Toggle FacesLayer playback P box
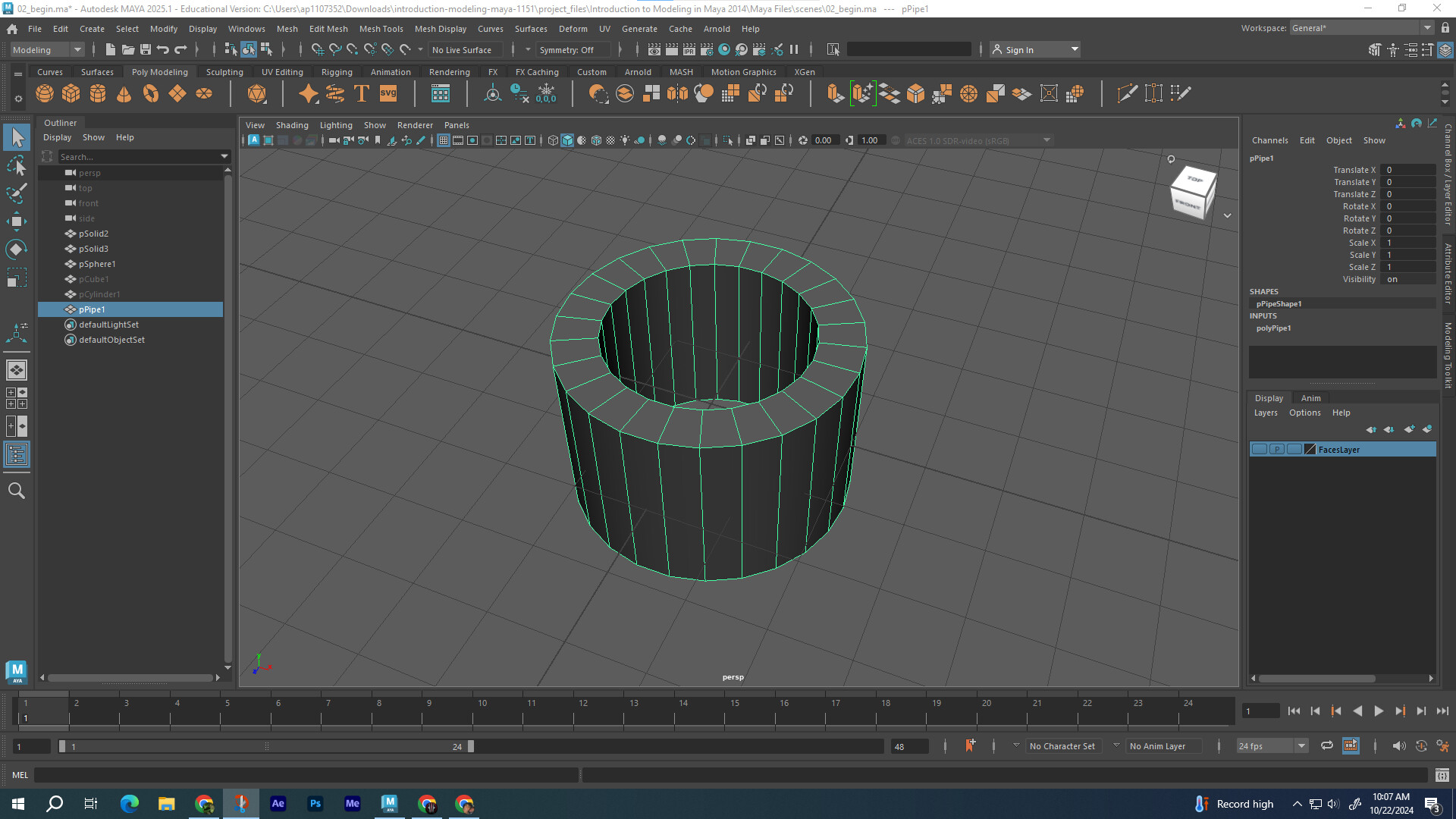Screen dimensions: 1456x819 (1277, 450)
